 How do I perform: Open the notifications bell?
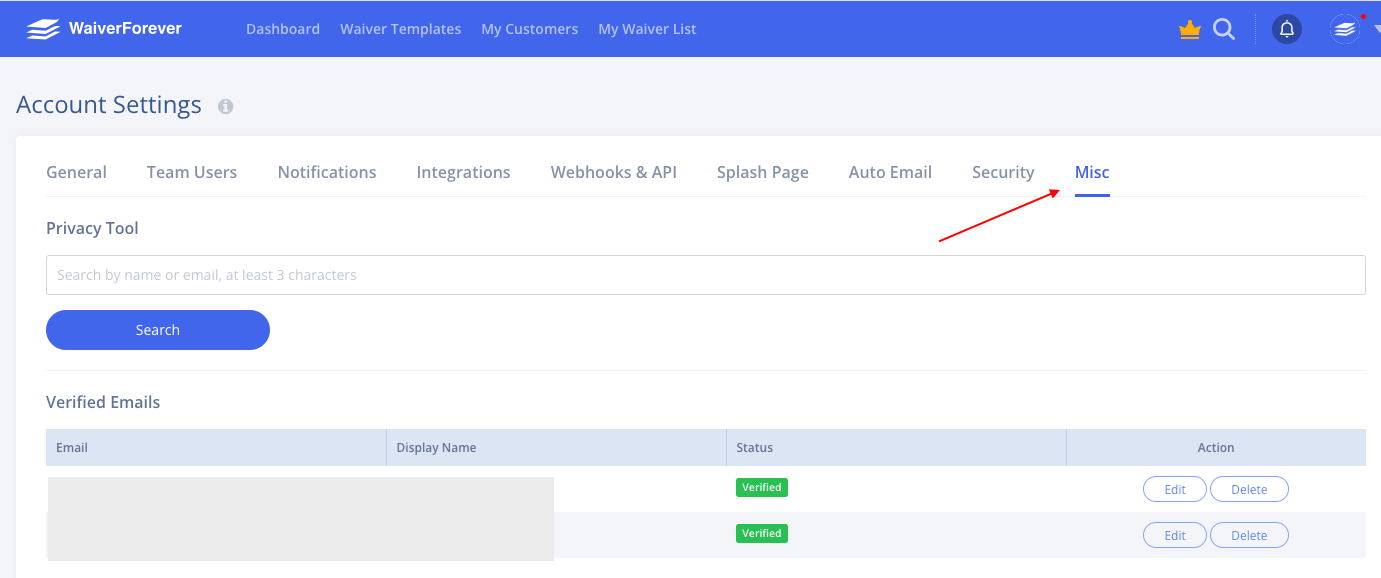1287,30
